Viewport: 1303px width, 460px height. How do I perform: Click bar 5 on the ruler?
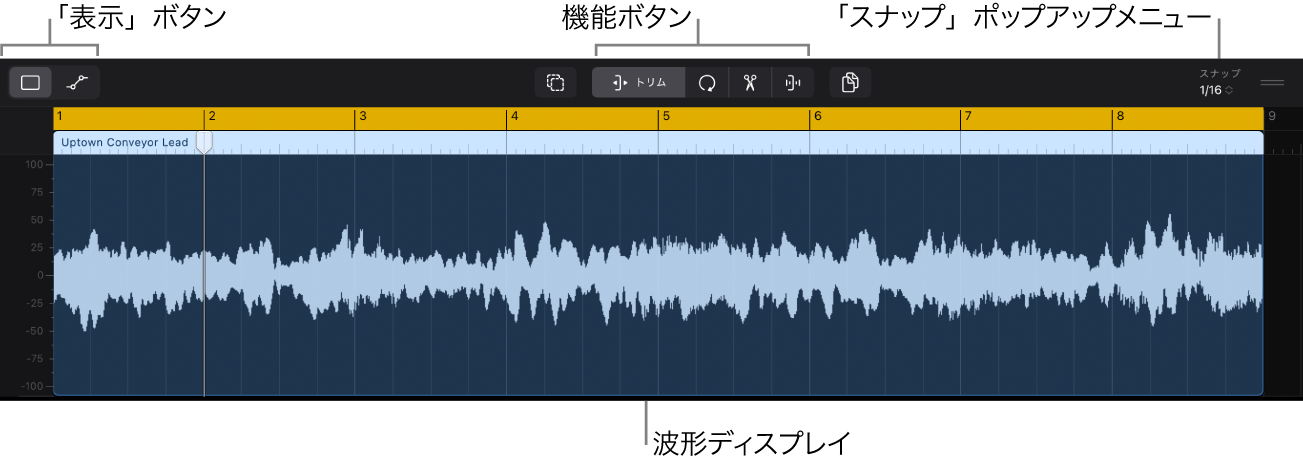[x=665, y=117]
